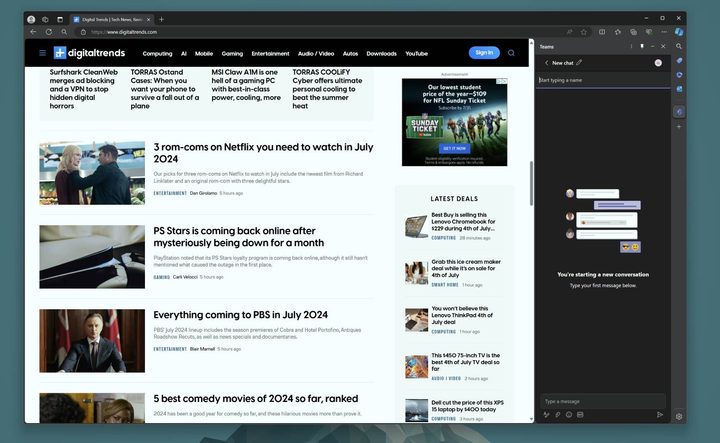Image resolution: width=720 pixels, height=443 pixels.
Task: Close the Teams sidebar pane
Action: coord(663,46)
